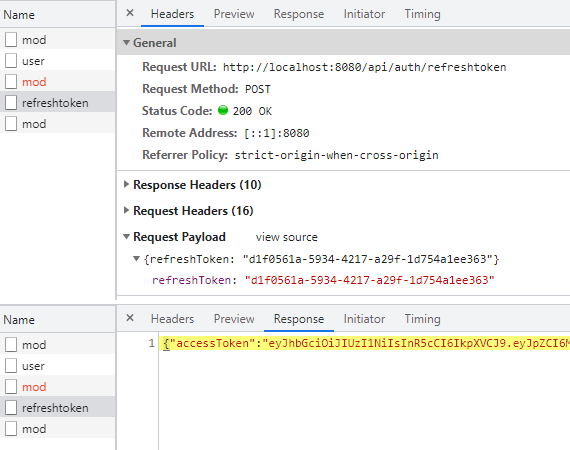Switch to Headers tab in lower panel

[172, 319]
